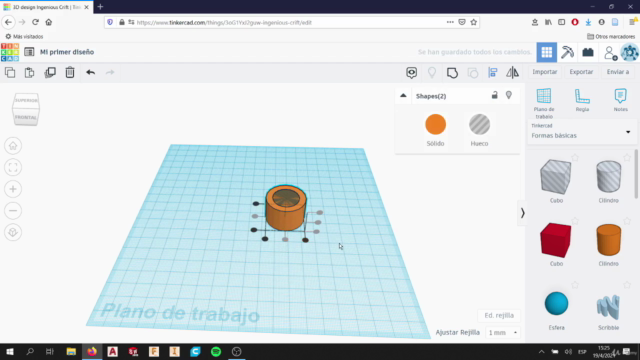Open Spotify from taskbar

216,351
